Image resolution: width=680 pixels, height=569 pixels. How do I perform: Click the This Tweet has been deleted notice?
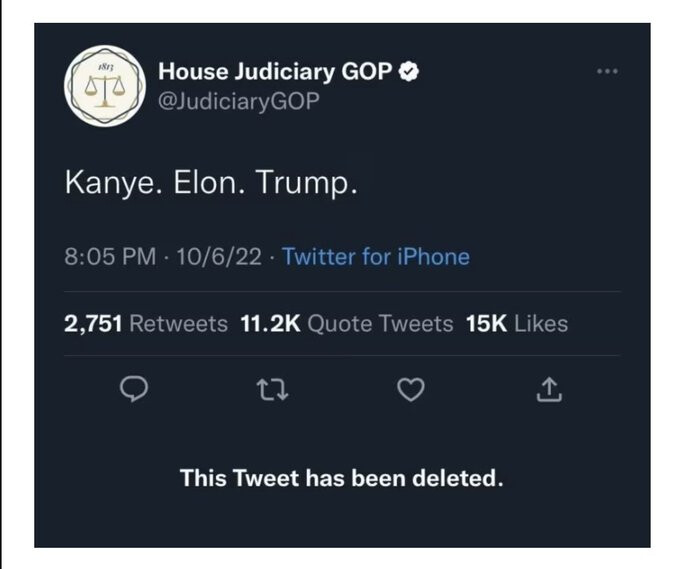[x=342, y=478]
